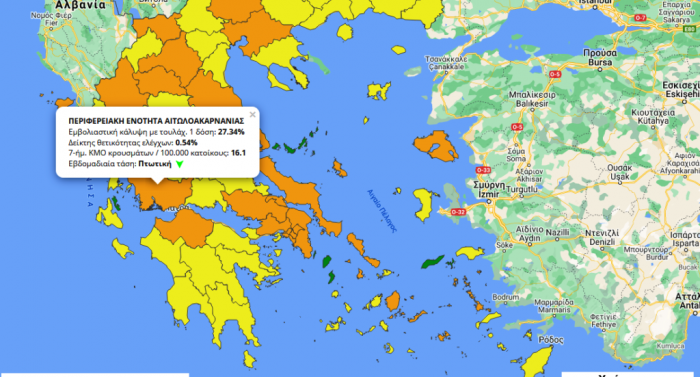Click the Φετίγιε Fethiye label
Image resolution: width=700 pixels, height=377 pixels.
pos(603,321)
